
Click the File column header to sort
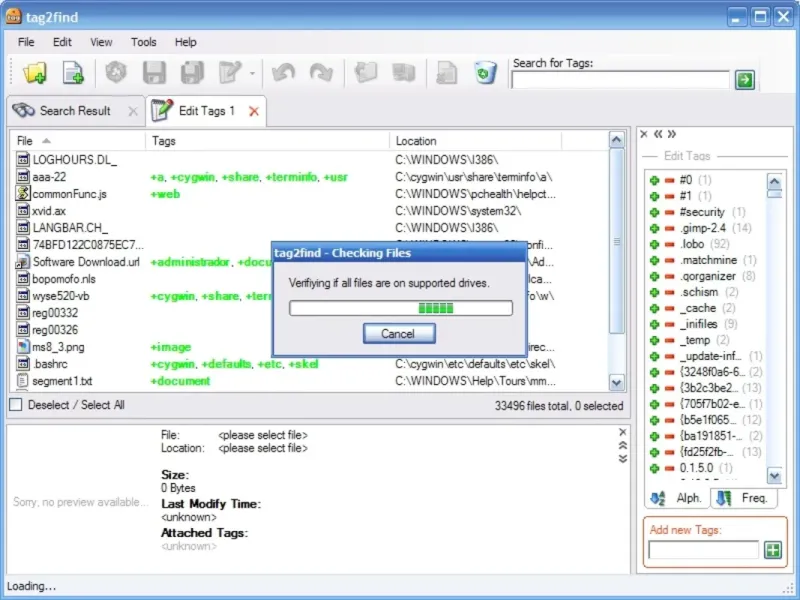tap(78, 141)
